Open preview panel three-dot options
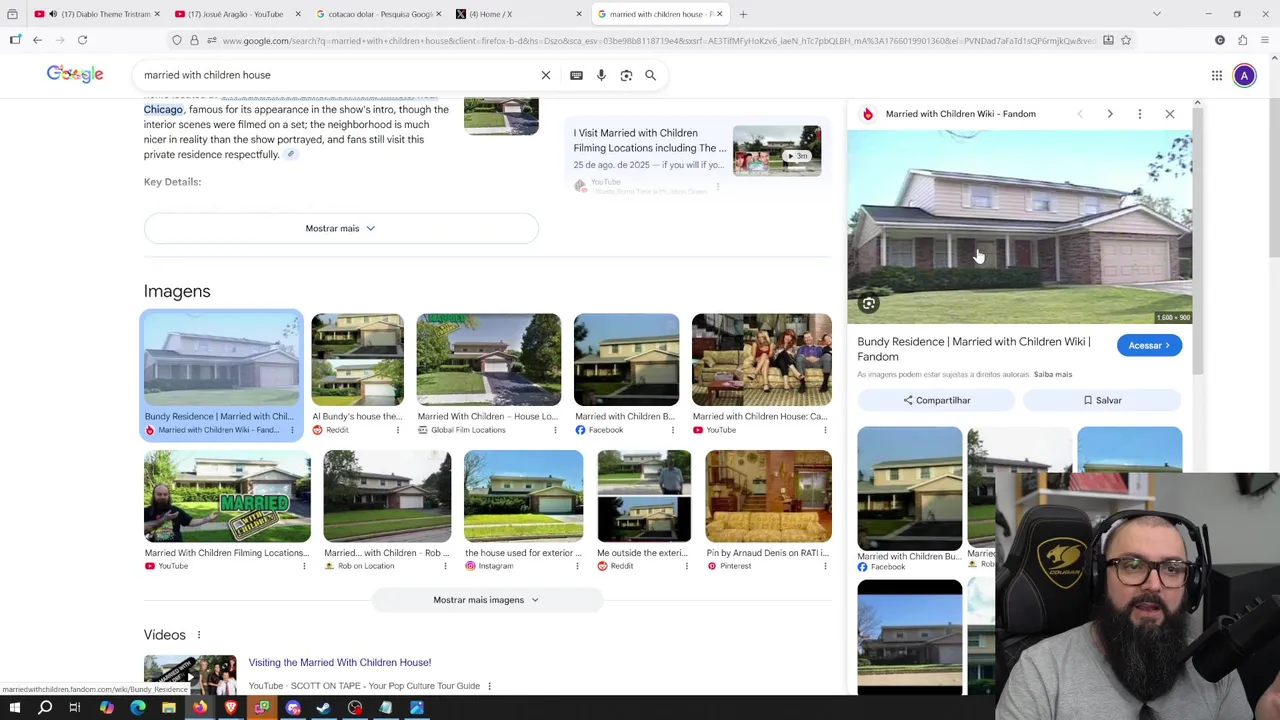 point(1139,114)
